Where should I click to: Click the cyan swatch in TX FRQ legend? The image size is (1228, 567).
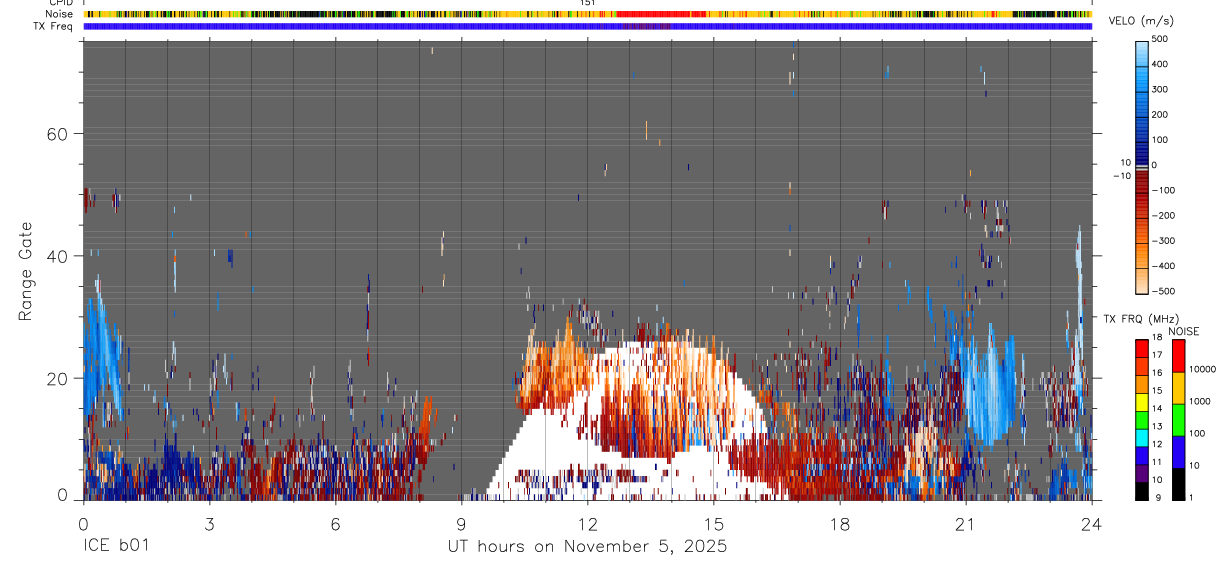(x=1141, y=438)
